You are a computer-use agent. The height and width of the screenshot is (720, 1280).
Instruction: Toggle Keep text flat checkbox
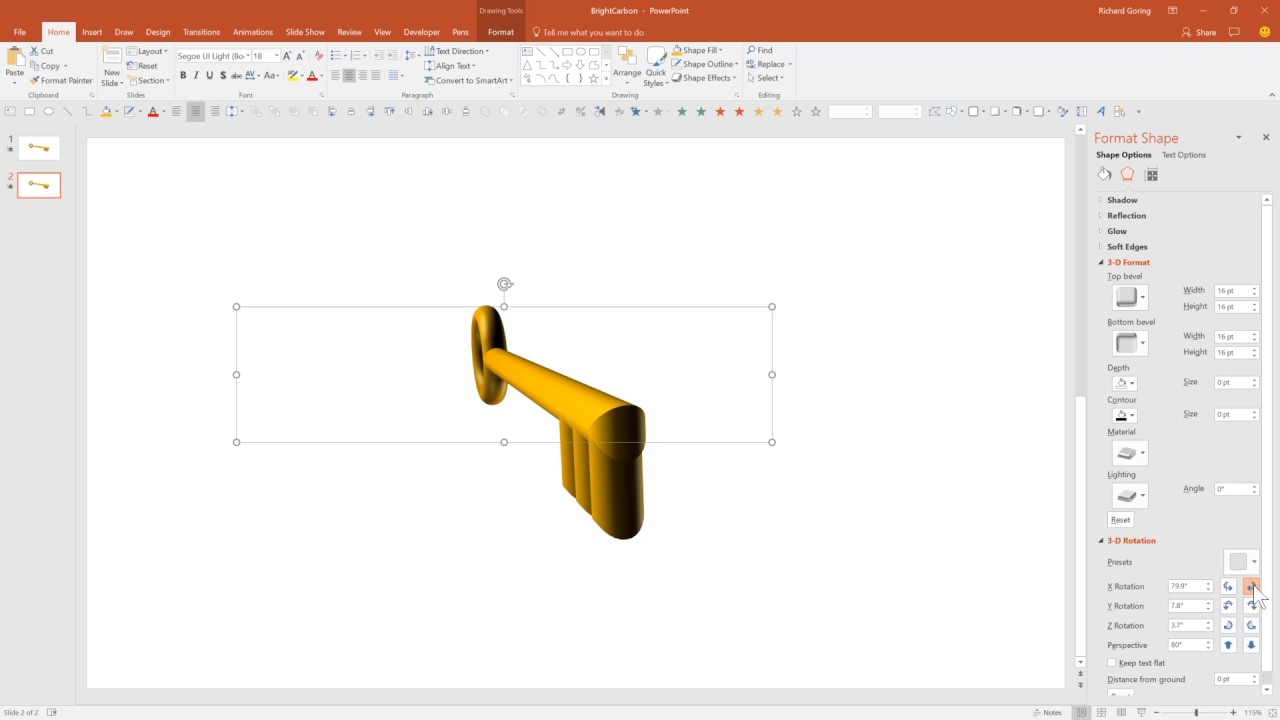1112,663
